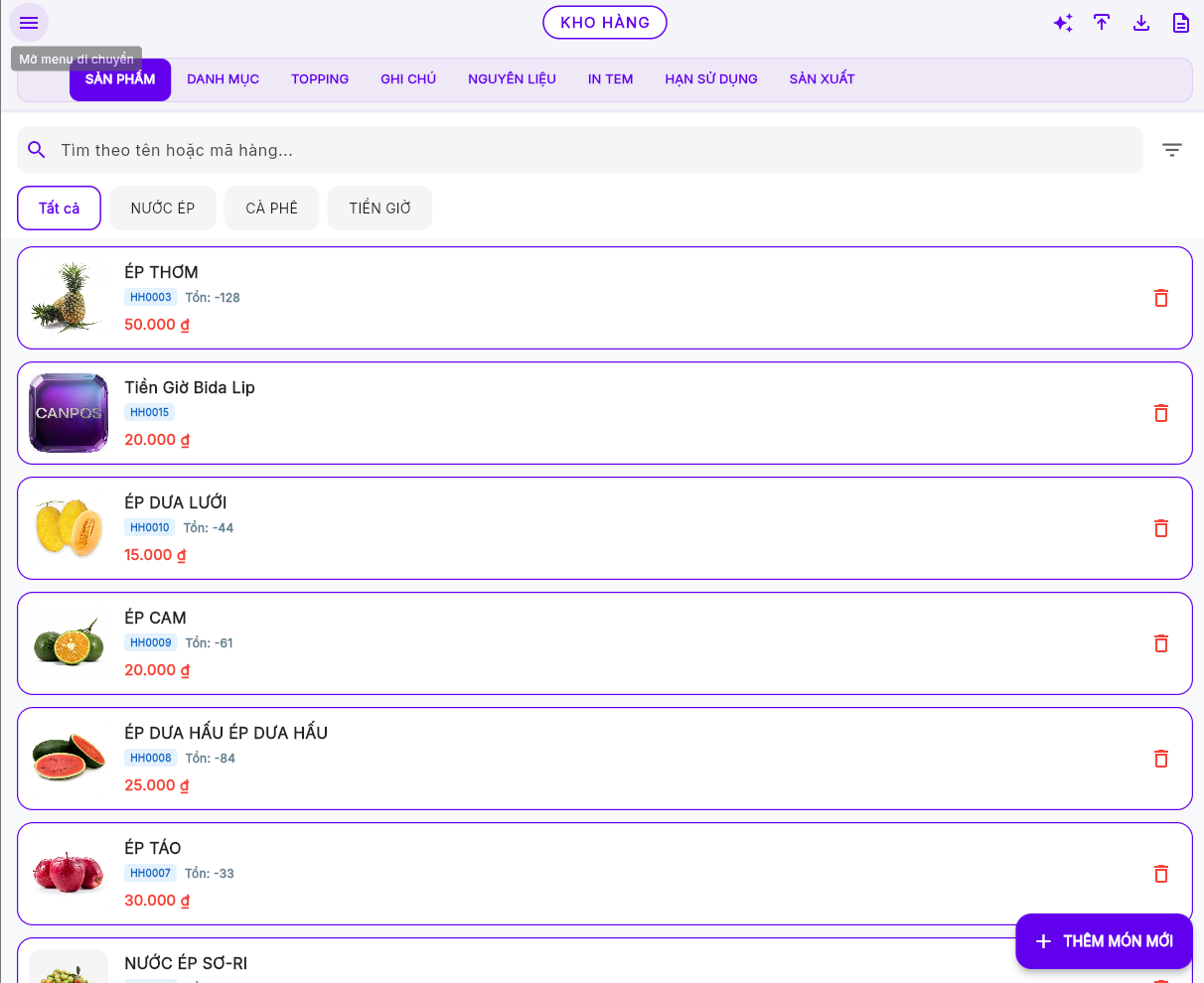Image resolution: width=1204 pixels, height=983 pixels.
Task: Click the 50.000 ₫ price
Action: pyautogui.click(x=157, y=325)
